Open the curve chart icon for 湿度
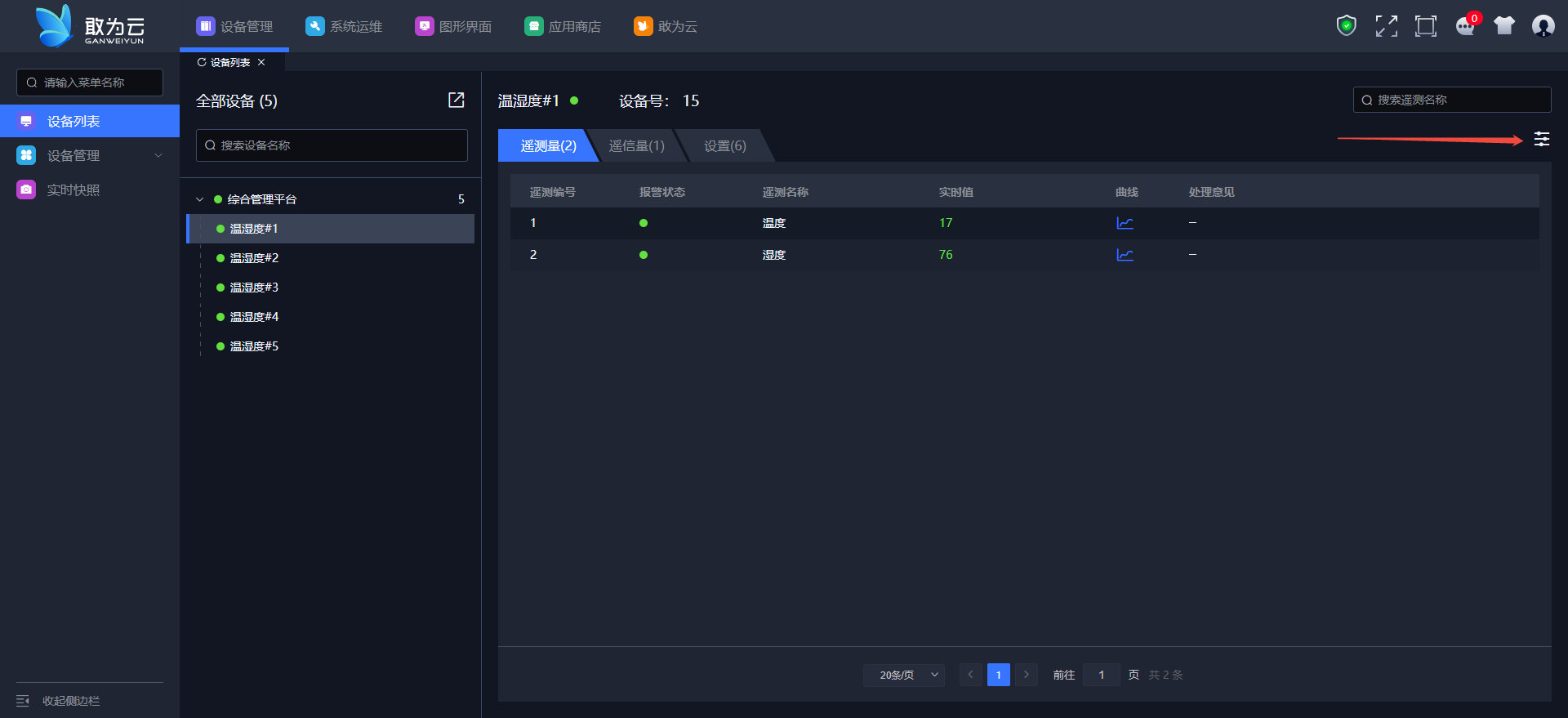Image resolution: width=1568 pixels, height=718 pixels. 1125,255
